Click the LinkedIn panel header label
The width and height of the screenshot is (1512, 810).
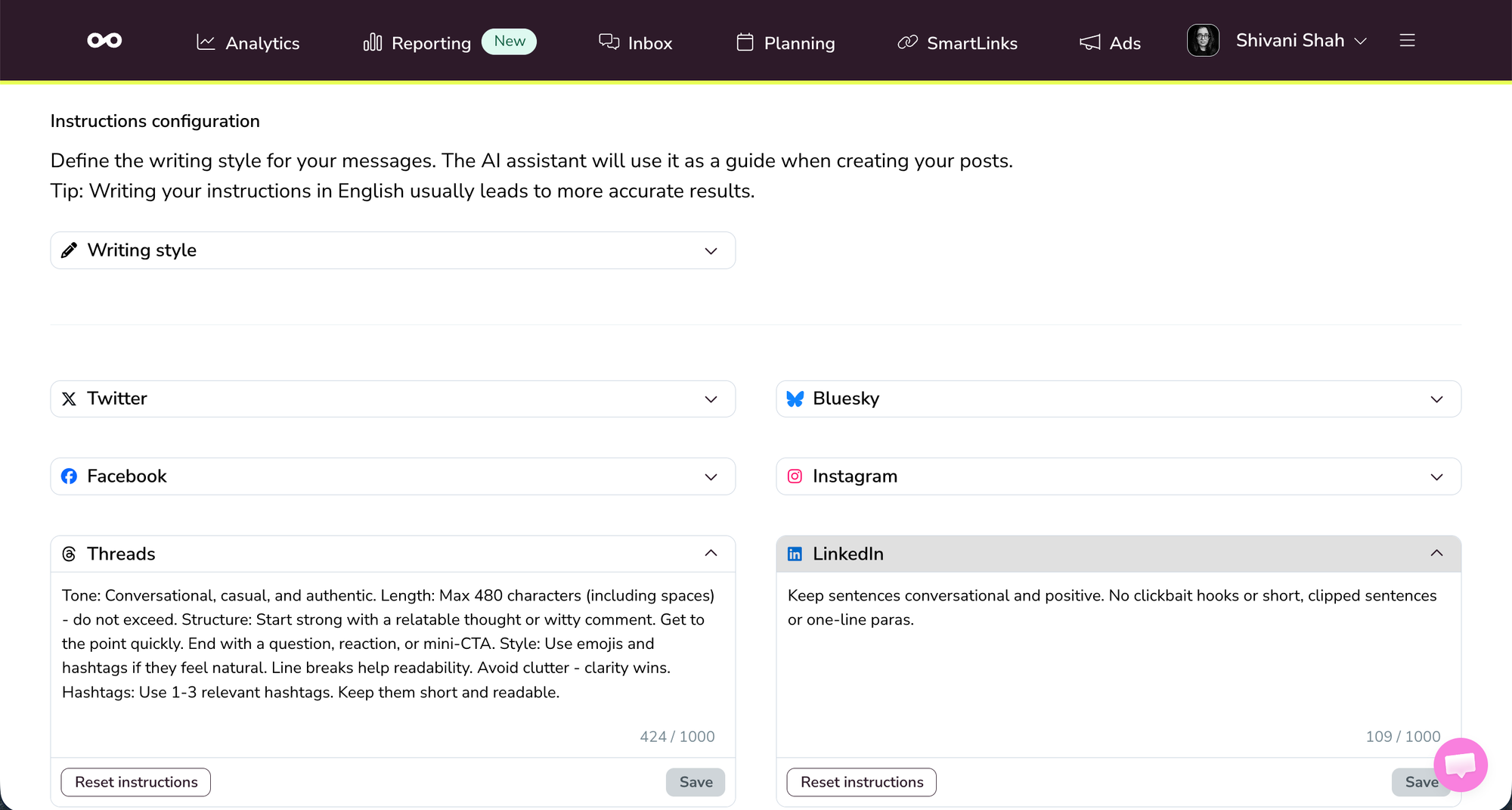tap(848, 554)
